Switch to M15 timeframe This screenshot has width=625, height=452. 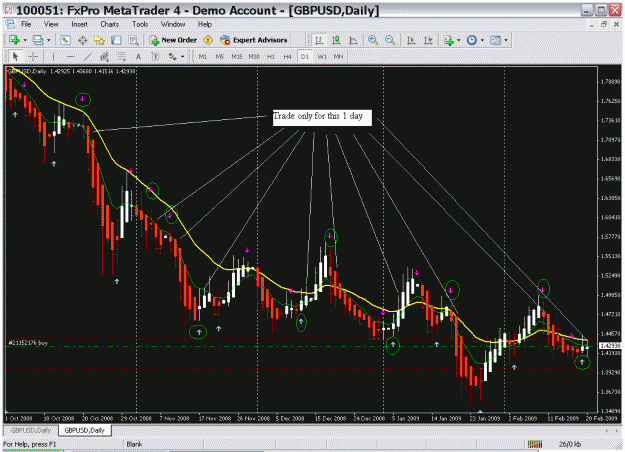[237, 57]
